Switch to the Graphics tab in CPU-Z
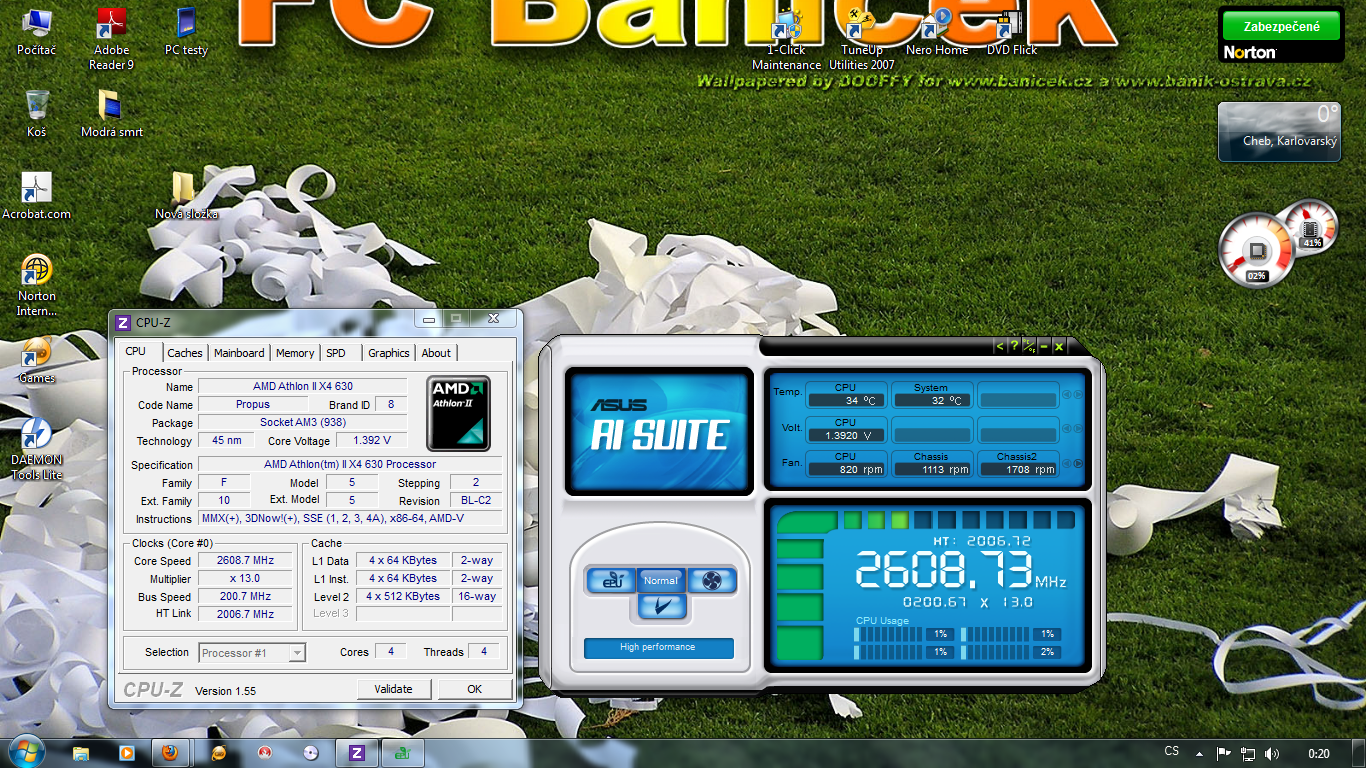The width and height of the screenshot is (1366, 768). [x=389, y=353]
